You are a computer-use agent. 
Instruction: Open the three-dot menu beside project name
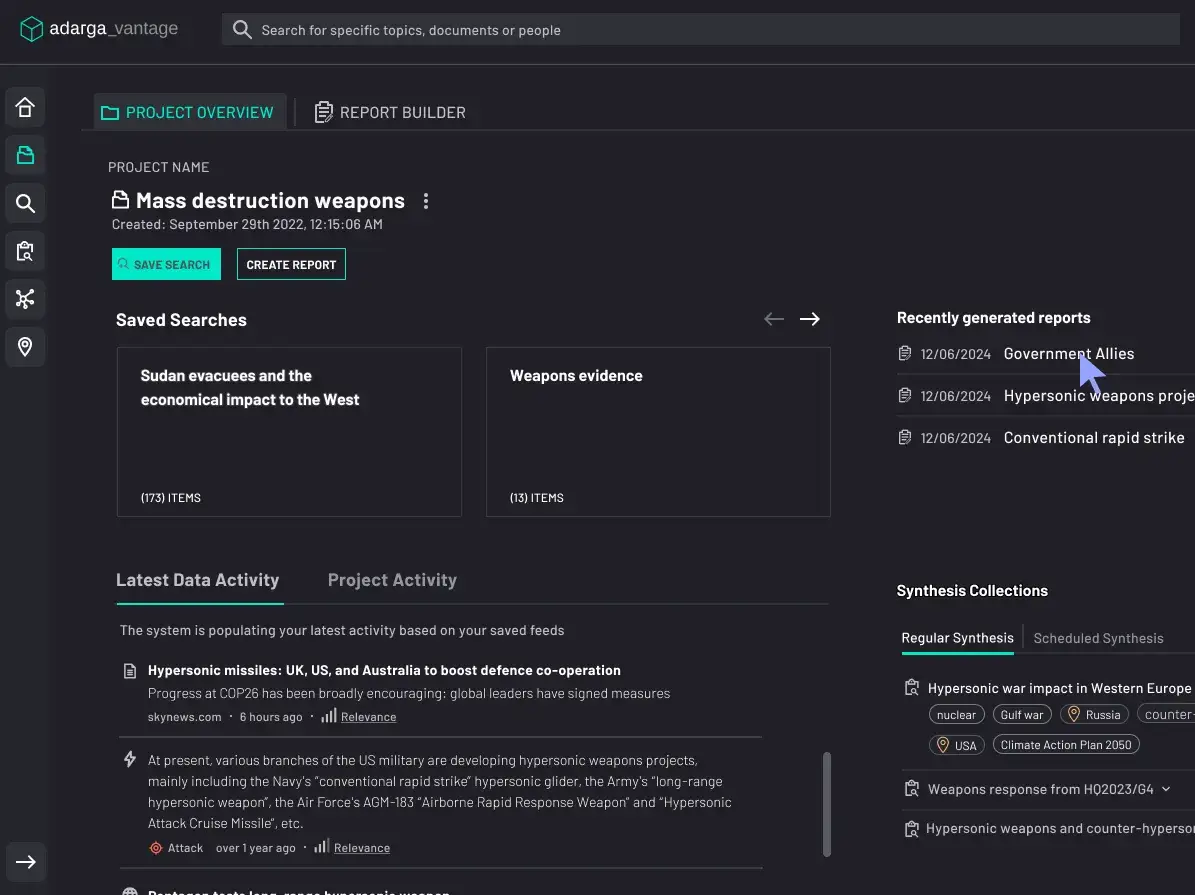pyautogui.click(x=426, y=201)
